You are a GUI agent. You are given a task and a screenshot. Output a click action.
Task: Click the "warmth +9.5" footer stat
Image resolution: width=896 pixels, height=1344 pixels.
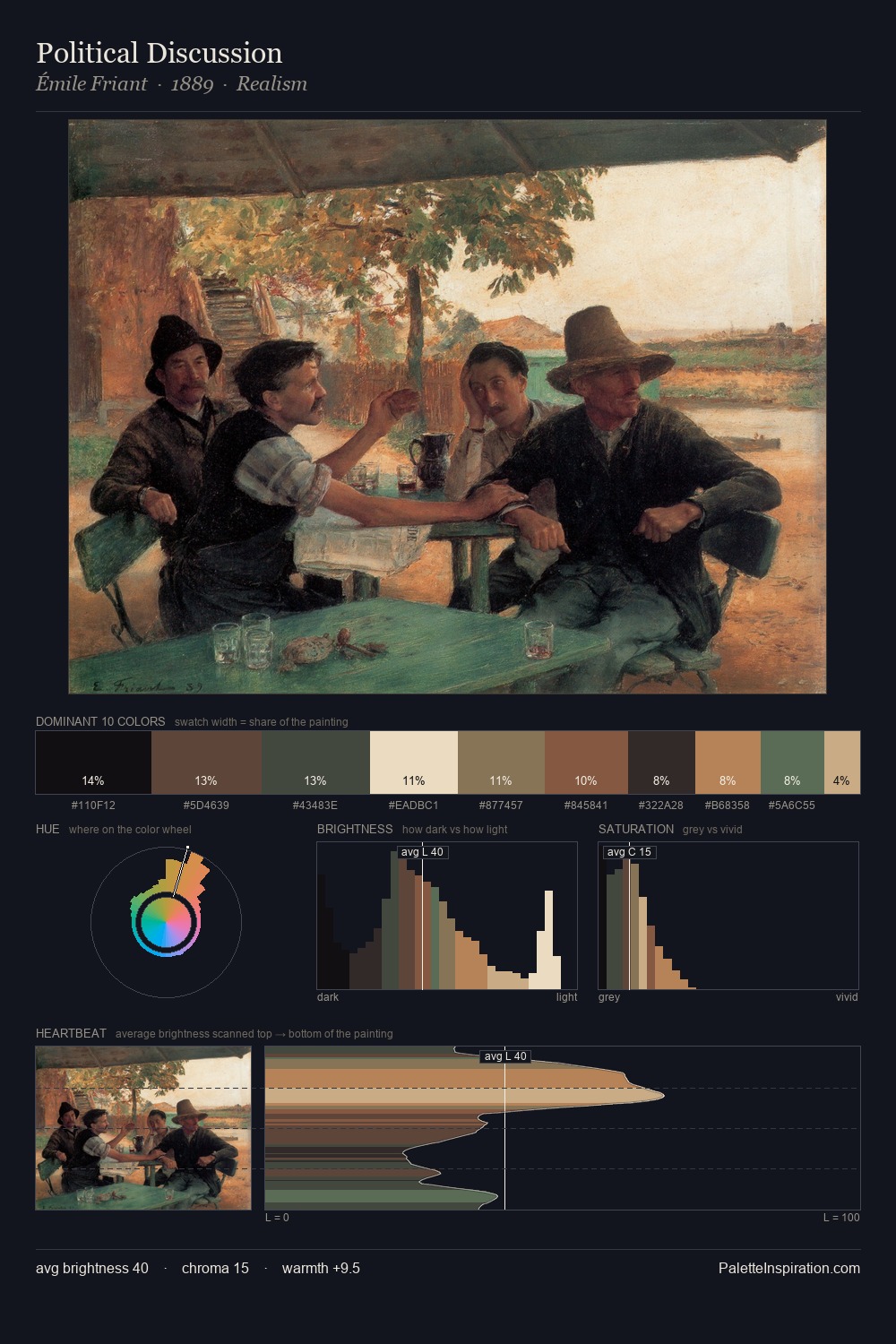(321, 1268)
